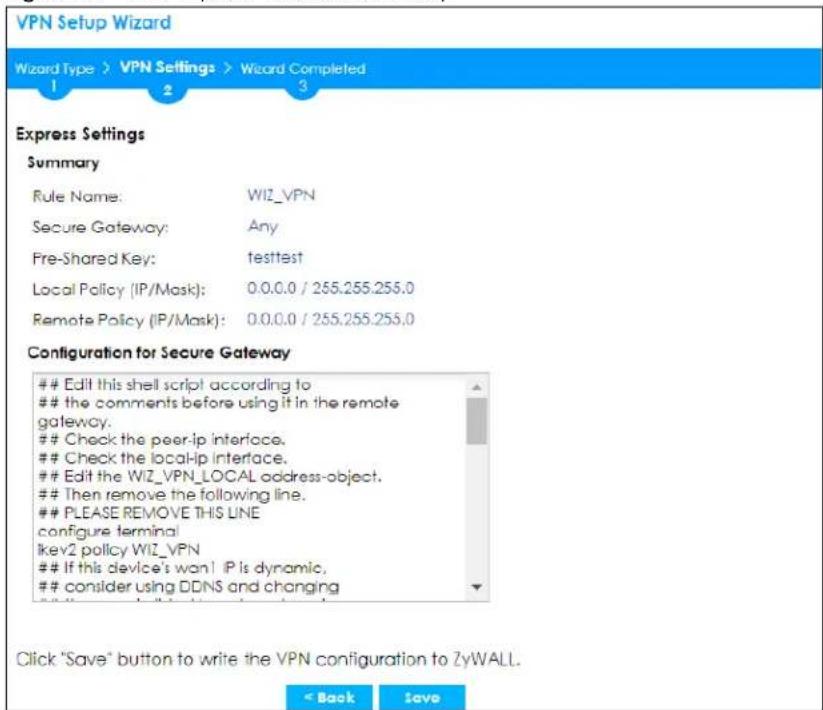Click the 'configure terminal' script line

(x=109, y=532)
